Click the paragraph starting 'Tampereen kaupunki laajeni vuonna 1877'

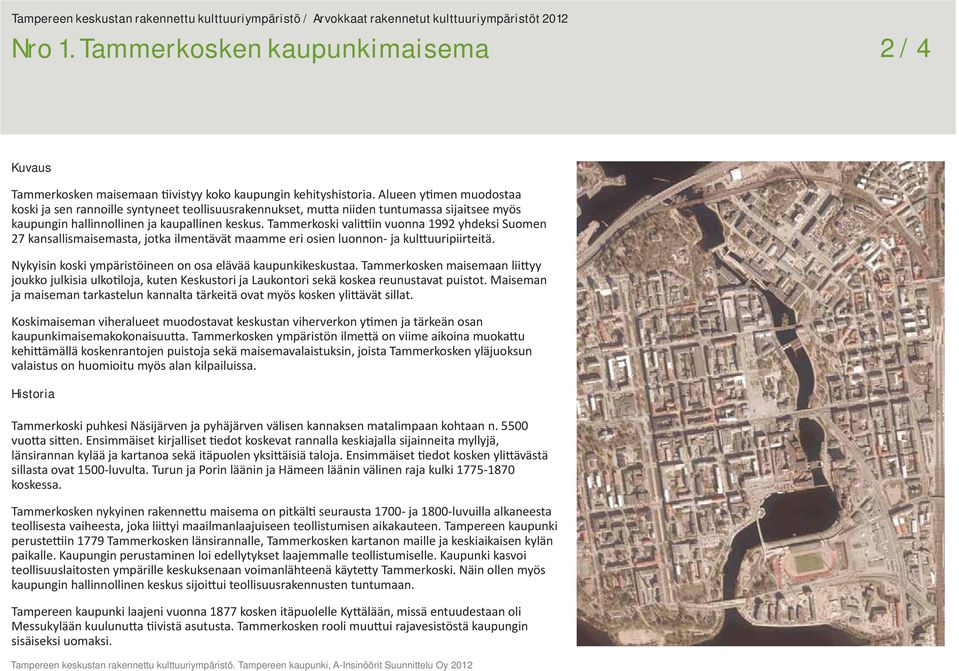click(269, 626)
